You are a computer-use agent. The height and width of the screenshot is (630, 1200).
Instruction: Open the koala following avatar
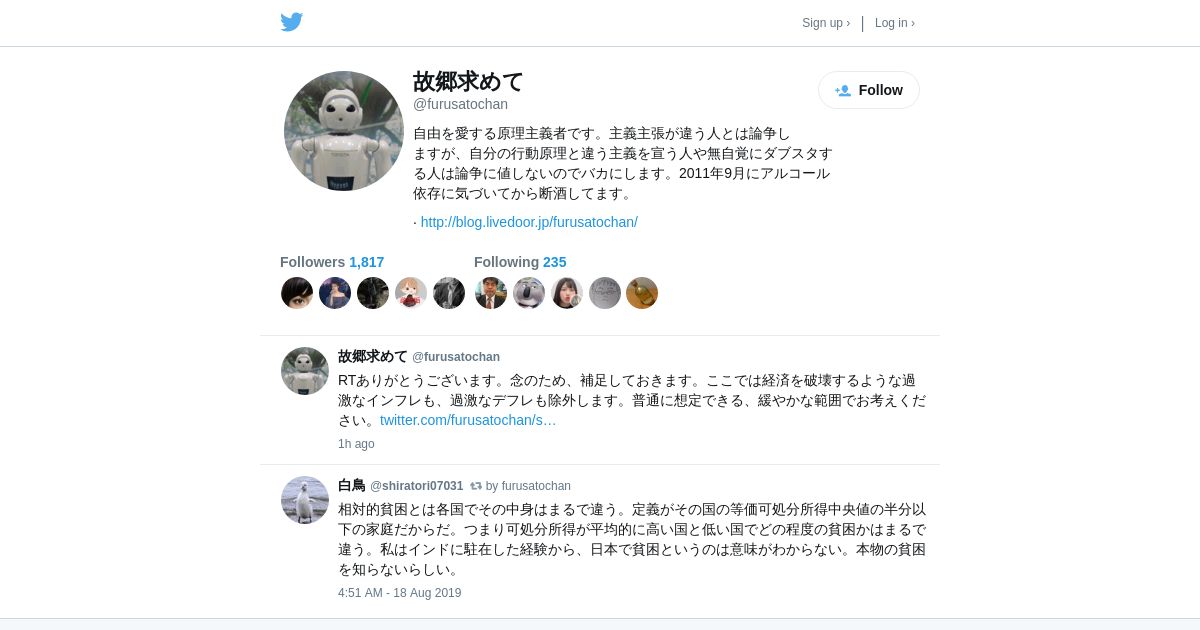(x=529, y=293)
